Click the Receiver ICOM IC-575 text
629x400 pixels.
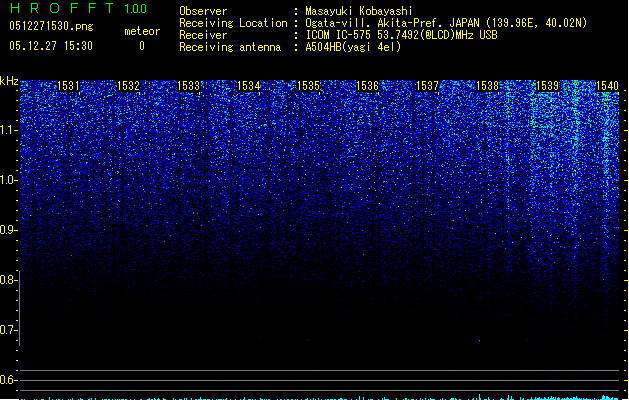point(401,35)
